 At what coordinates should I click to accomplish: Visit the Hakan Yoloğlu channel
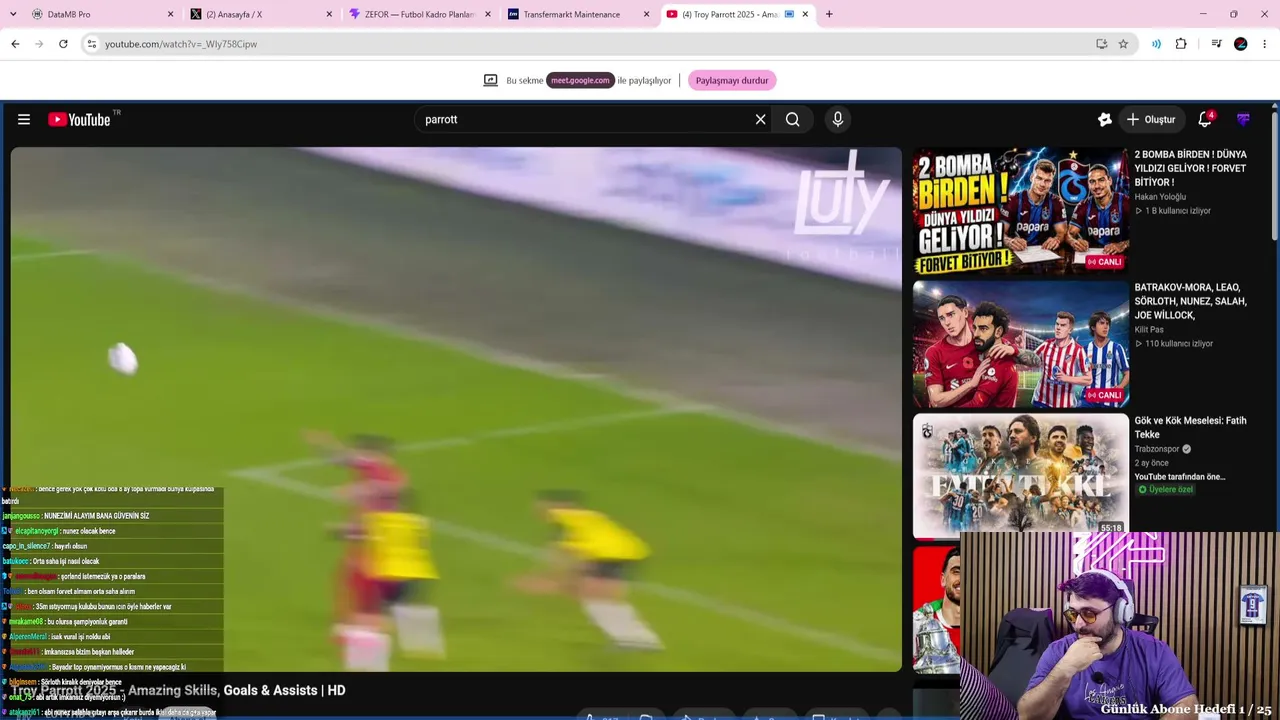point(1160,197)
